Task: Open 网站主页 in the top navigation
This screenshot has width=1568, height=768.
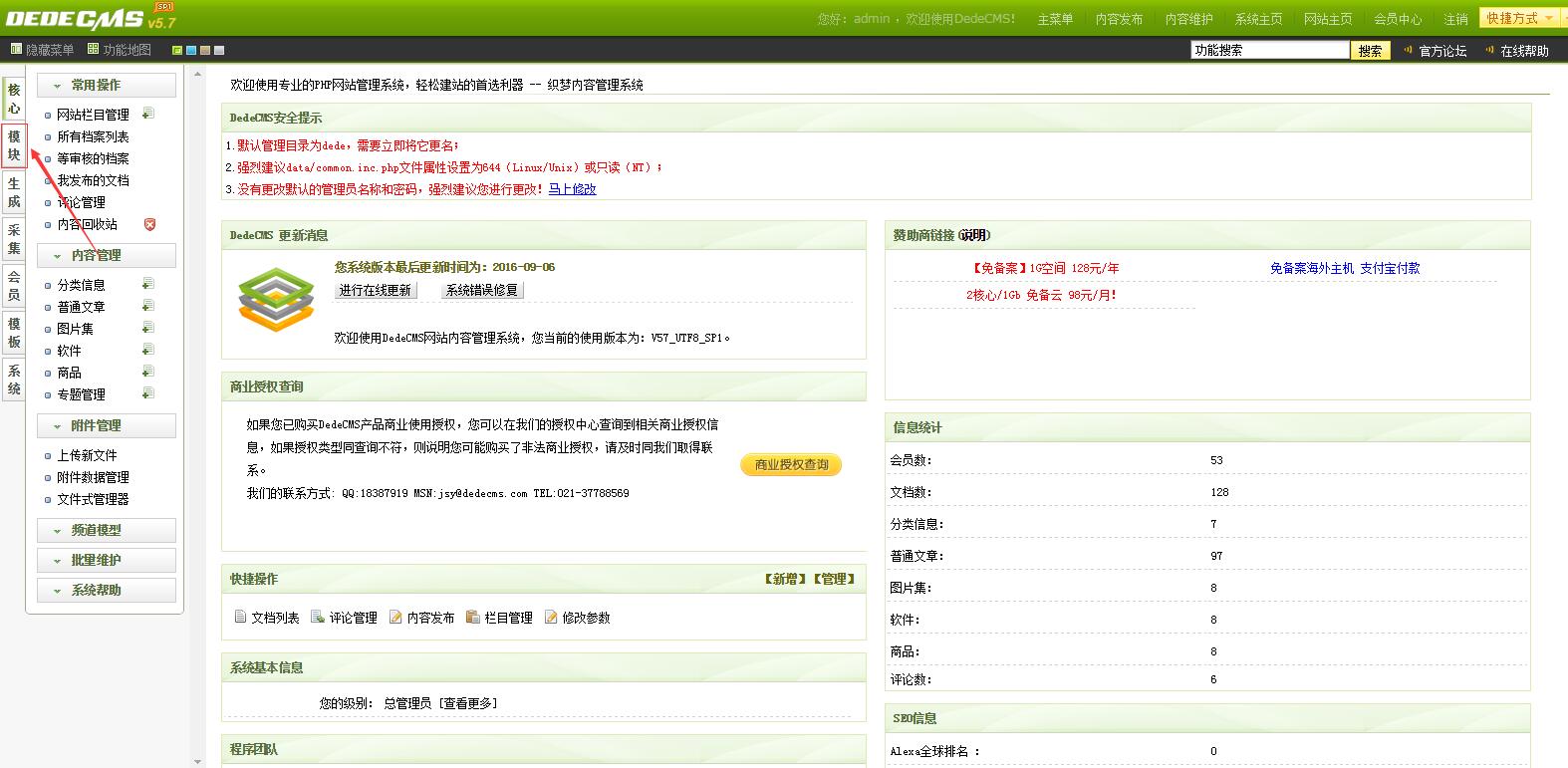Action: click(1328, 19)
